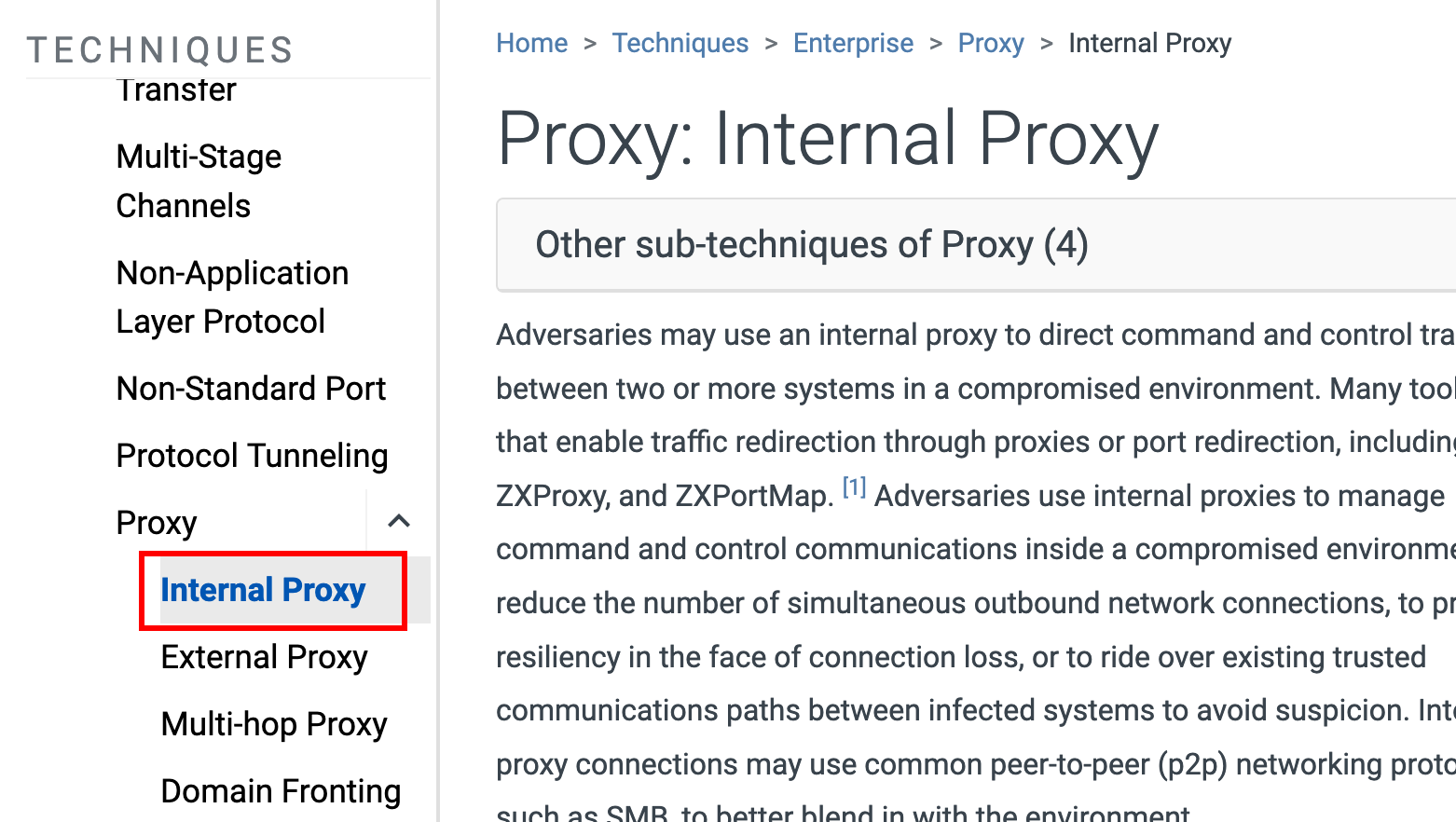Click Internal Proxy breadcrumb text

coord(1149,43)
